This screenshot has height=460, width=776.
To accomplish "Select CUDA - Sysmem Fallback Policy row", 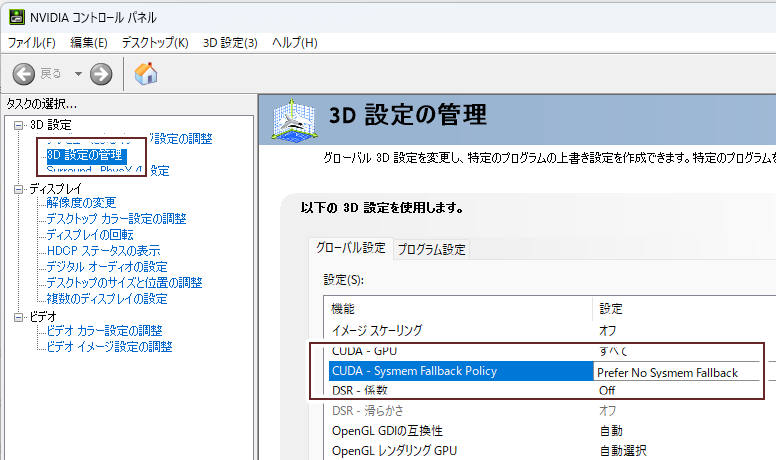I will click(461, 371).
